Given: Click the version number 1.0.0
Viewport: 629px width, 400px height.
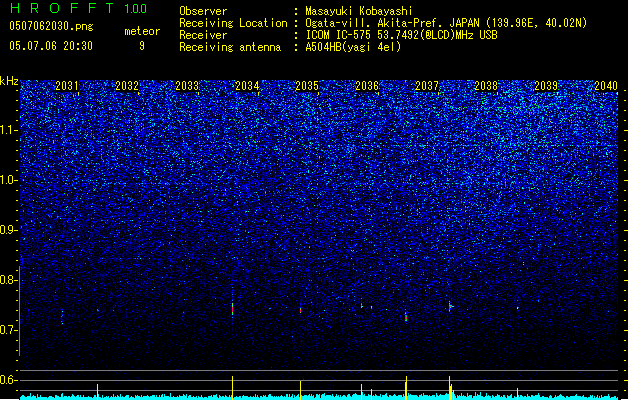Looking at the screenshot, I should click(135, 9).
